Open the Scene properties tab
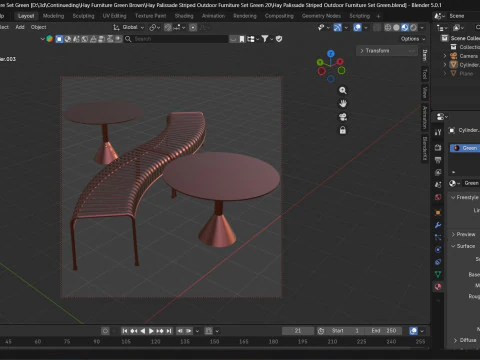Viewport: 480px width, 360px height. [x=438, y=185]
